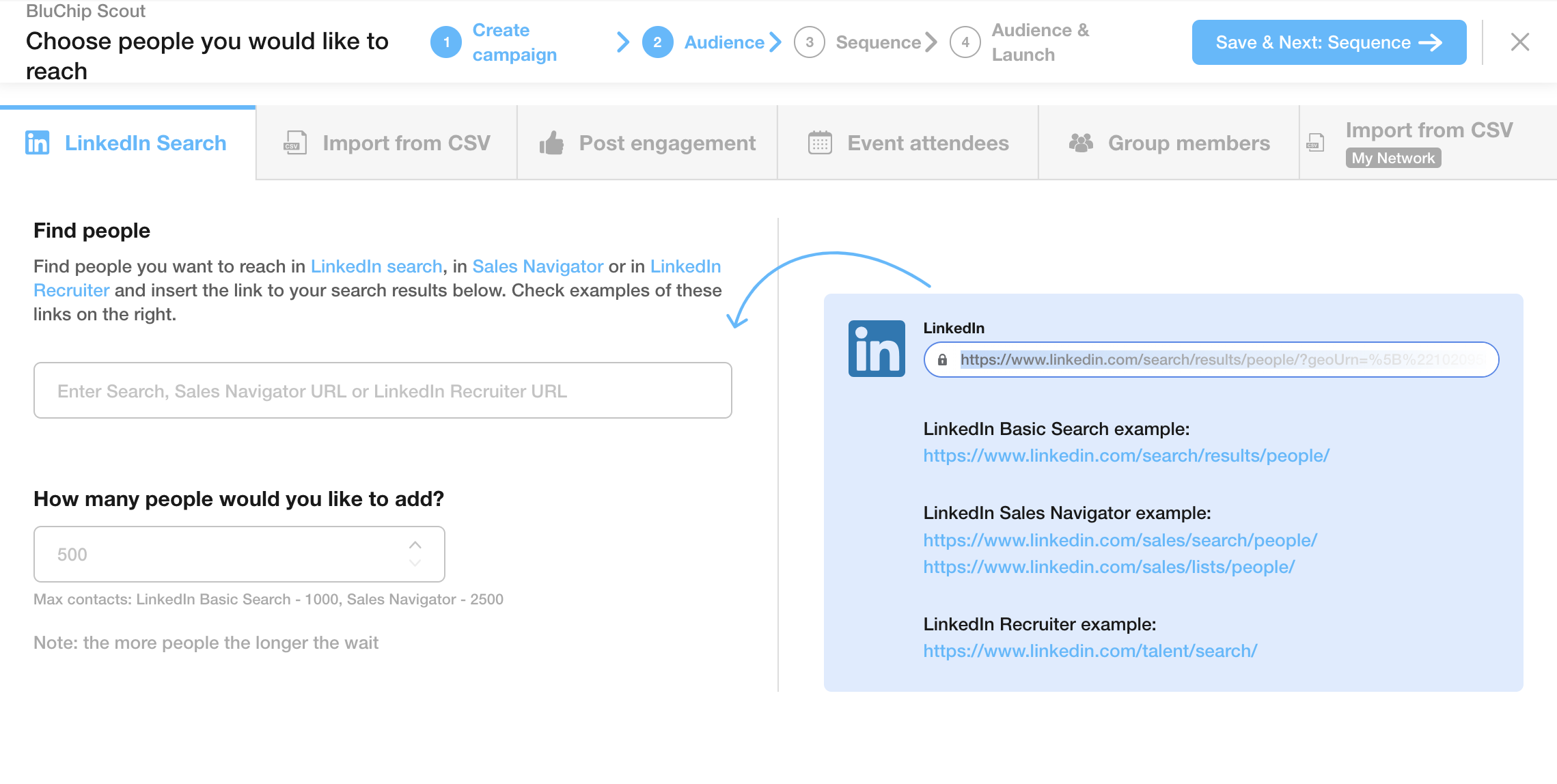Click the CSV file icon in Import tab

pyautogui.click(x=295, y=143)
